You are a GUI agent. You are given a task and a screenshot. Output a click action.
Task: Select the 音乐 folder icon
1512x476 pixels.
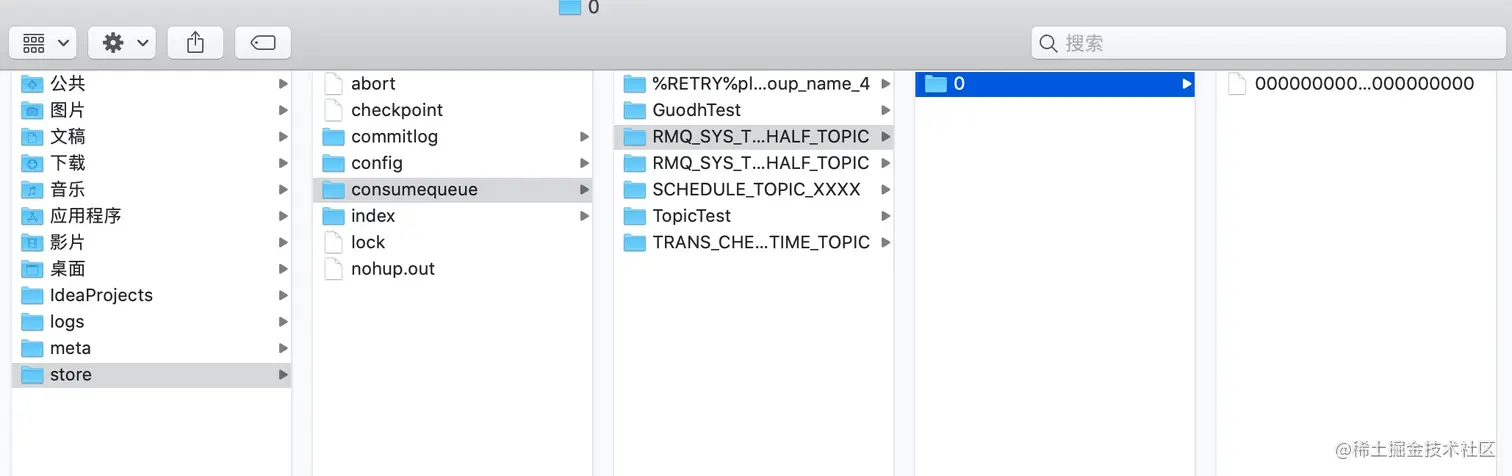click(33, 190)
